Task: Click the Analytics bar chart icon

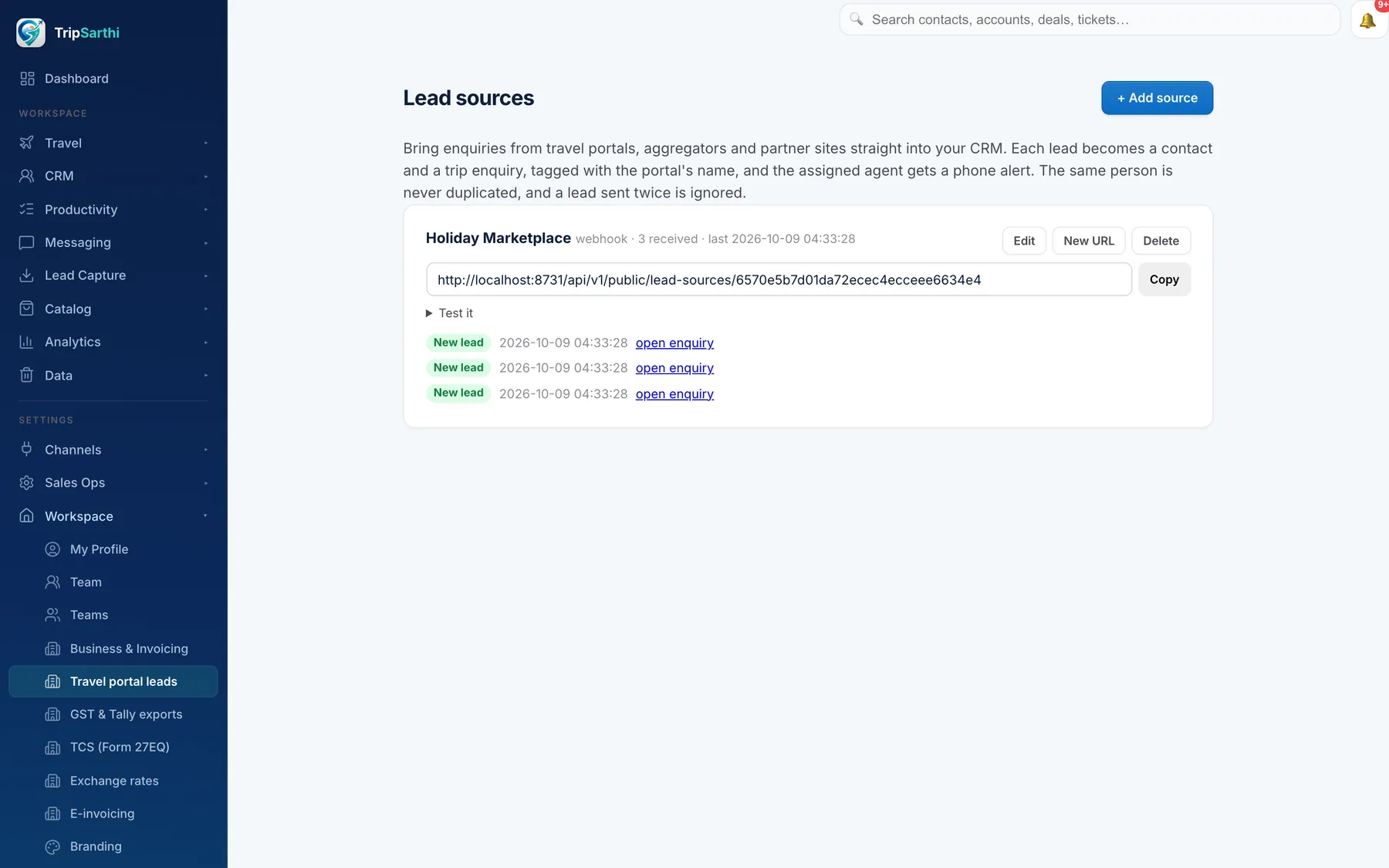Action: (x=27, y=342)
